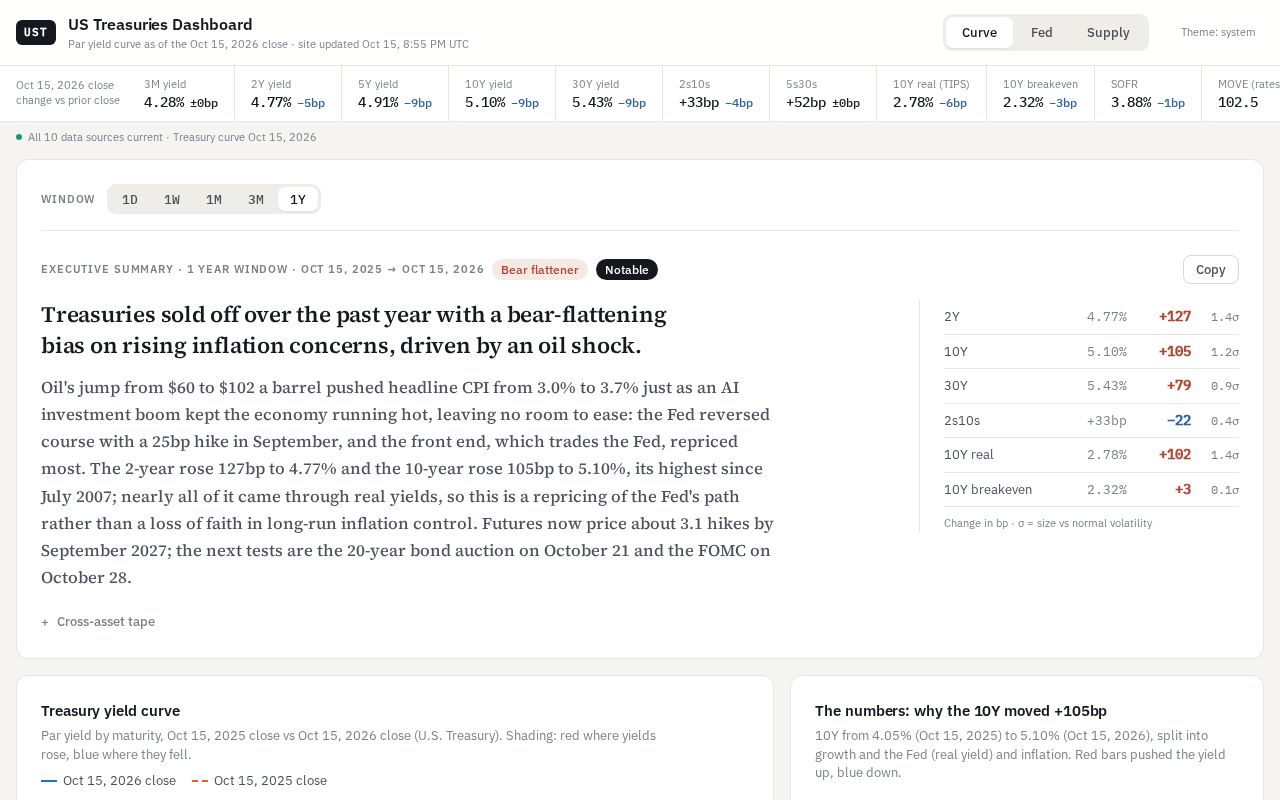The height and width of the screenshot is (800, 1280).
Task: Click 'The numbers: why the 10Y moved' heading
Action: [x=961, y=711]
